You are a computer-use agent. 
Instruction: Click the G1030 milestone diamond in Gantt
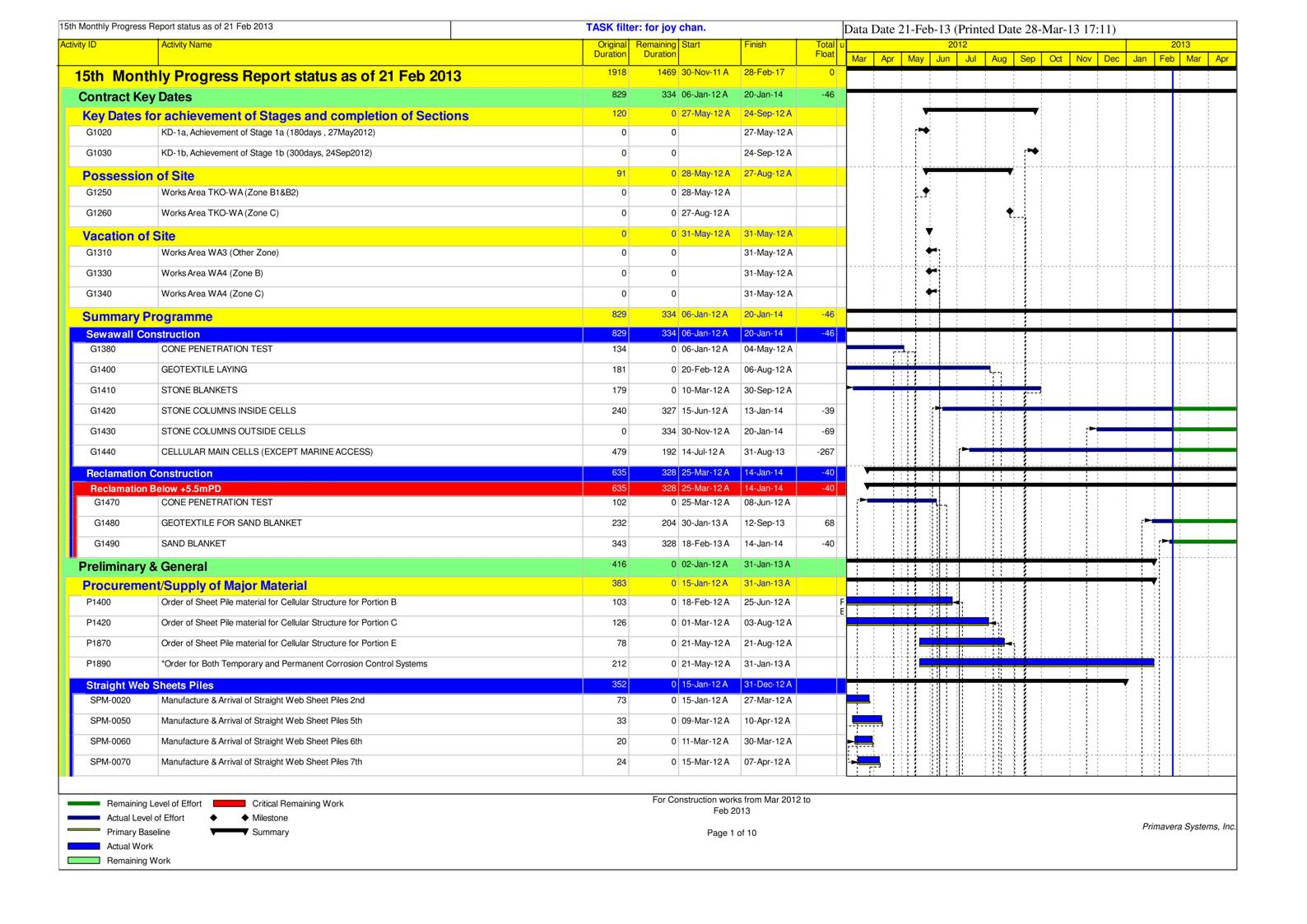tap(1035, 151)
